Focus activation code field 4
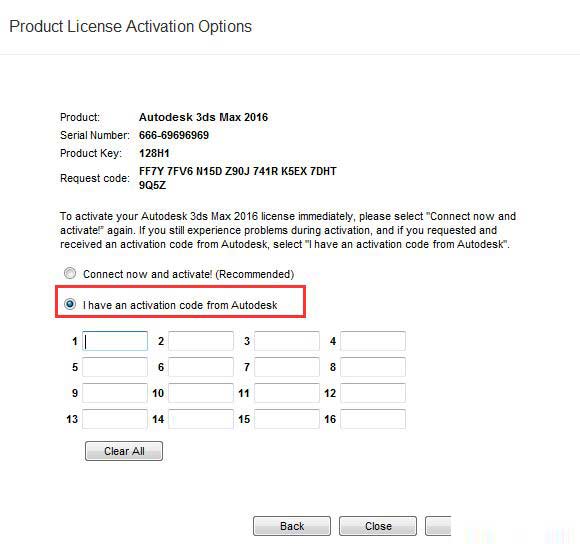The image size is (580, 544). 373,341
